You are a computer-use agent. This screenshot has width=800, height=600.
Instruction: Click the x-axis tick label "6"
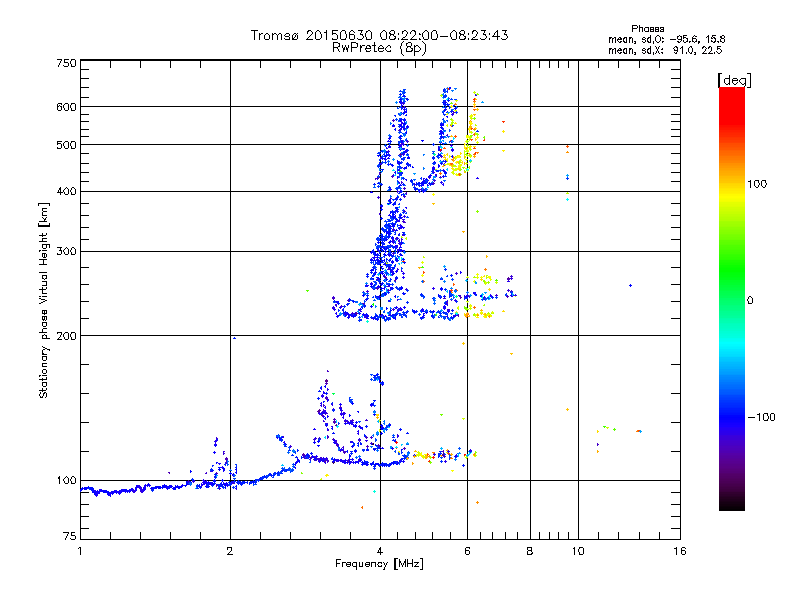[467, 551]
